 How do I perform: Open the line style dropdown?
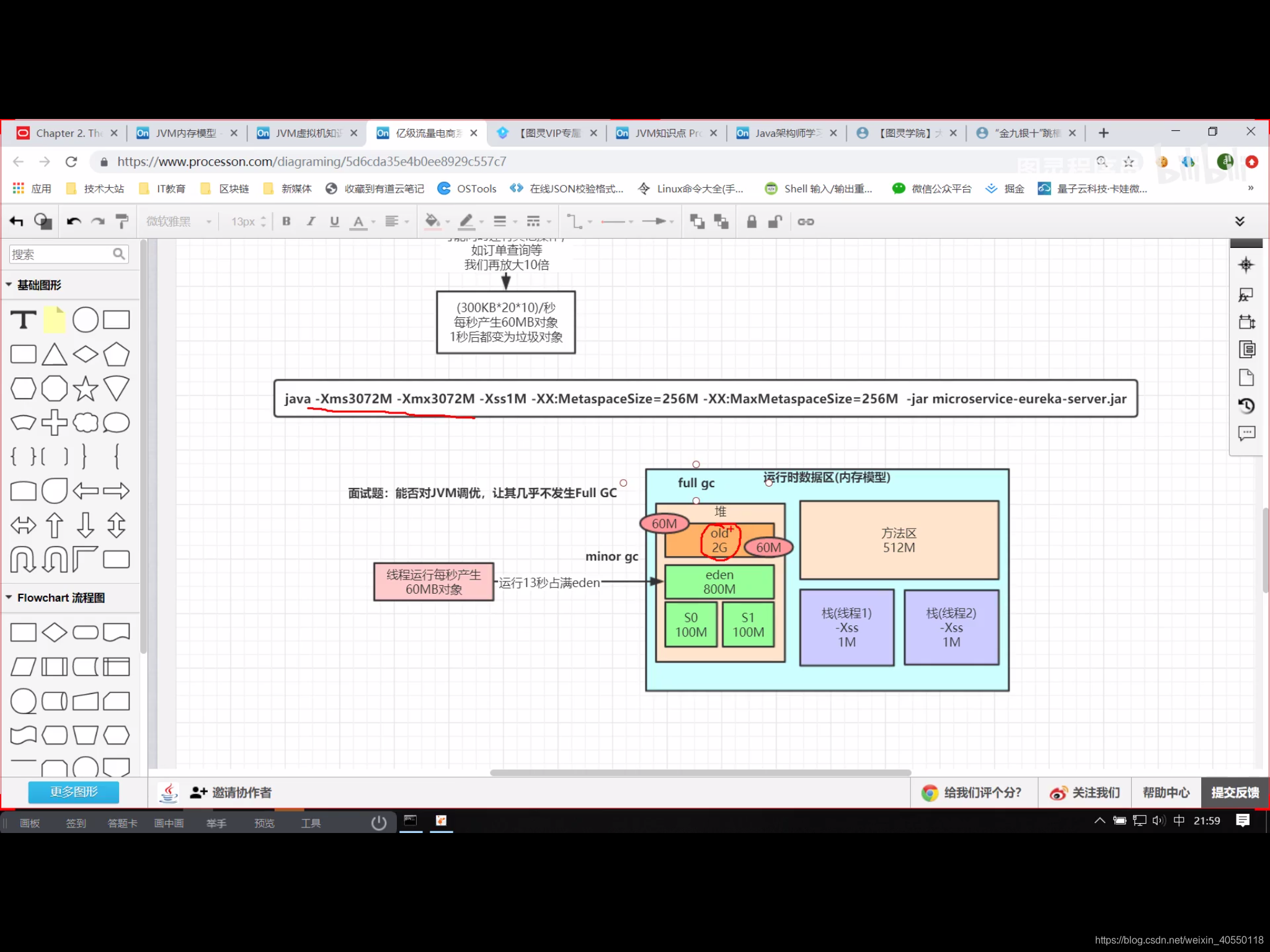538,221
